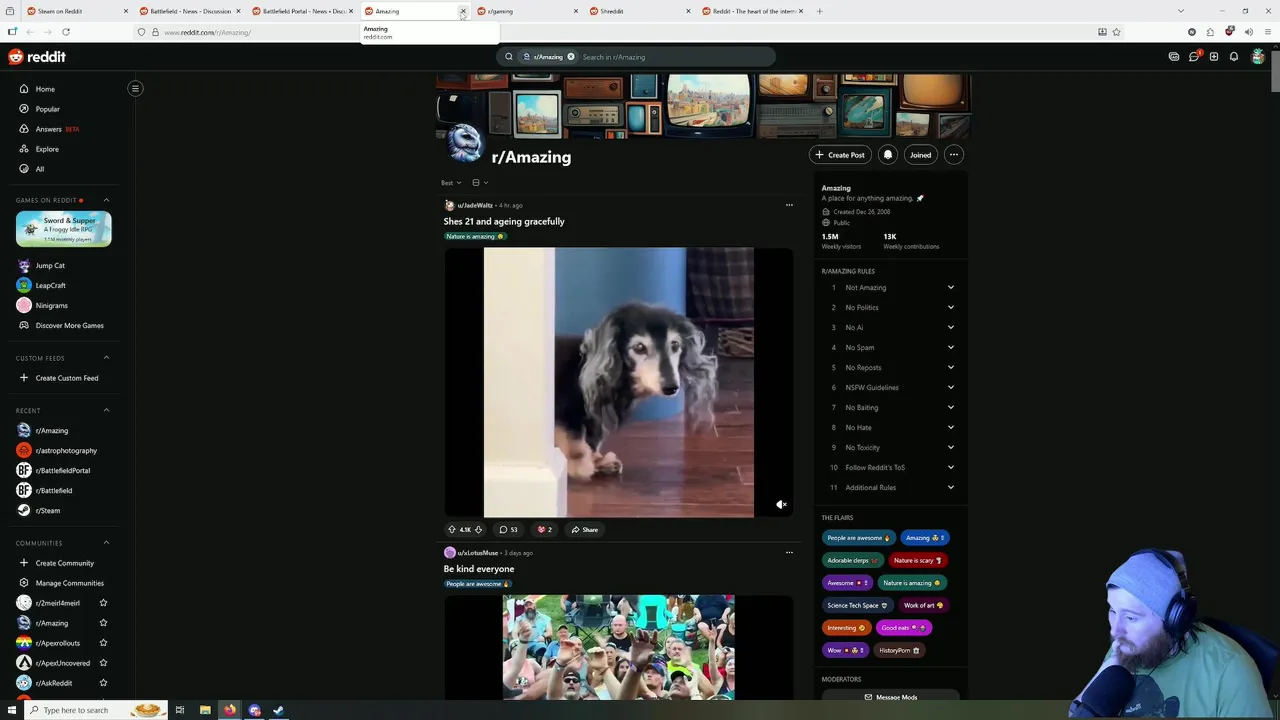Click Firefox icon in taskbar
Viewport: 1280px width, 720px height.
tap(230, 710)
